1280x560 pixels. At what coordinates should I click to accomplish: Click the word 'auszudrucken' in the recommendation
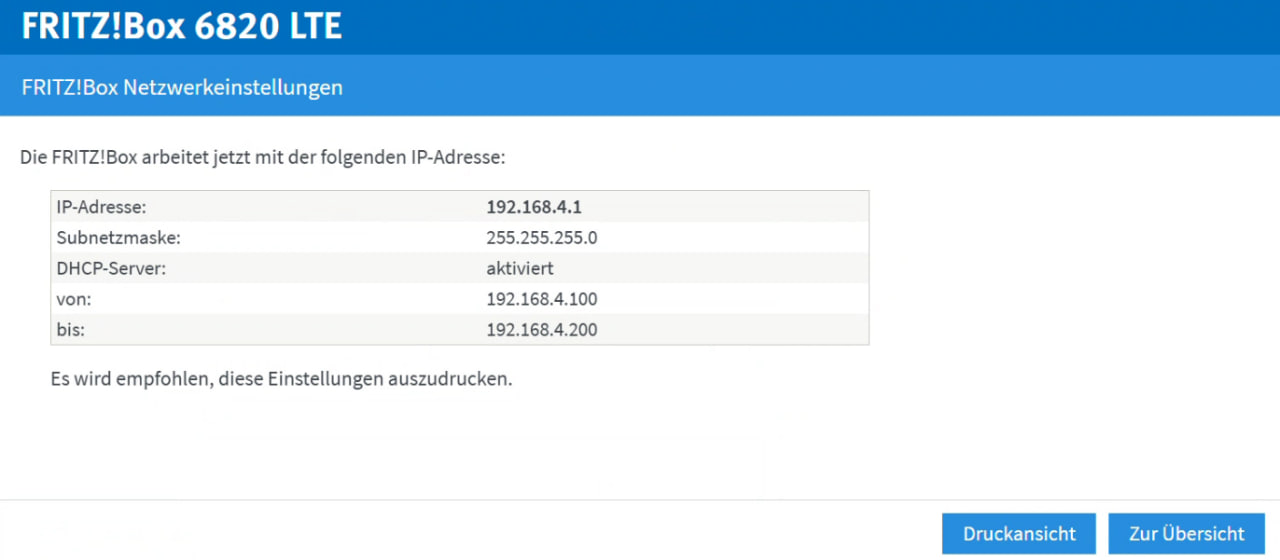click(x=448, y=380)
